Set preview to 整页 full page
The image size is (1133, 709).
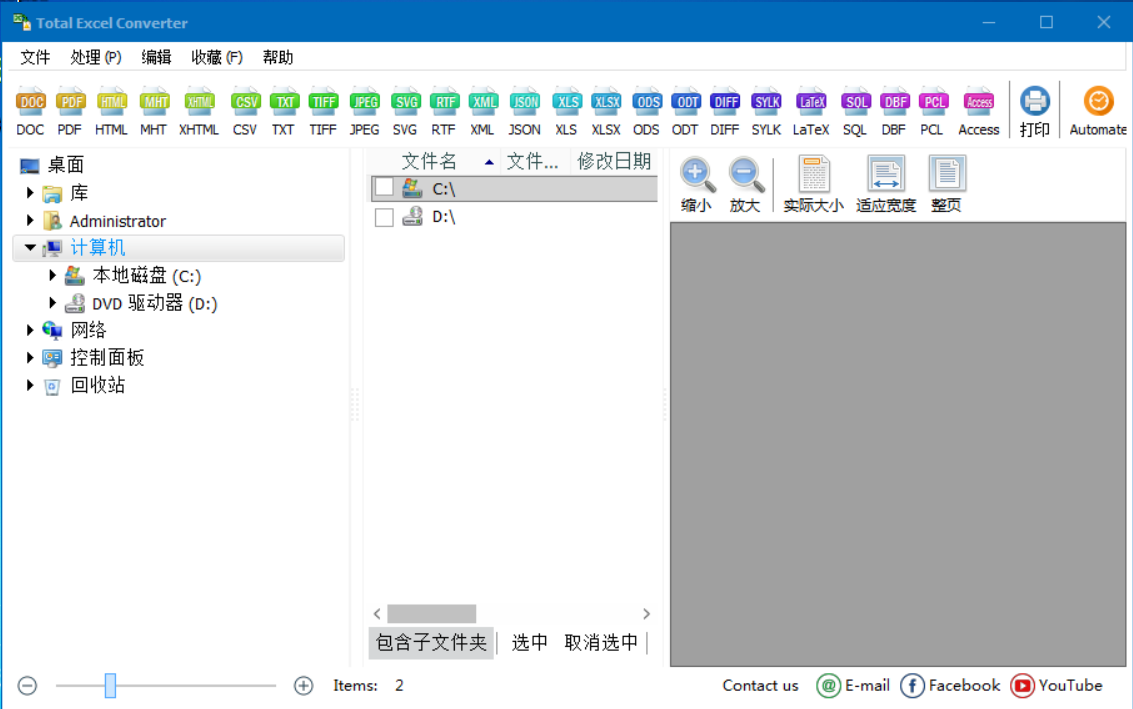point(947,185)
